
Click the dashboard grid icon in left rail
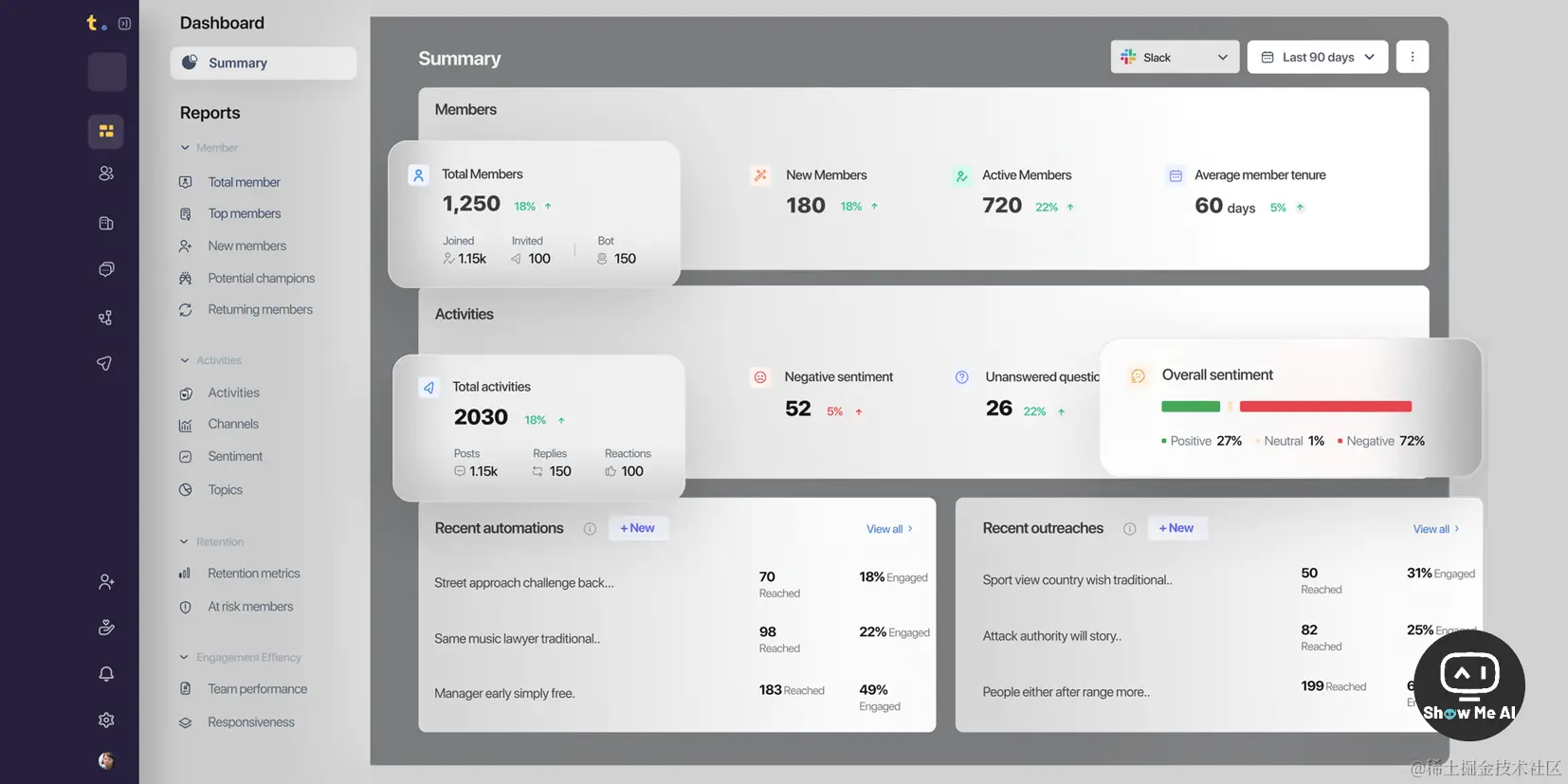106,131
